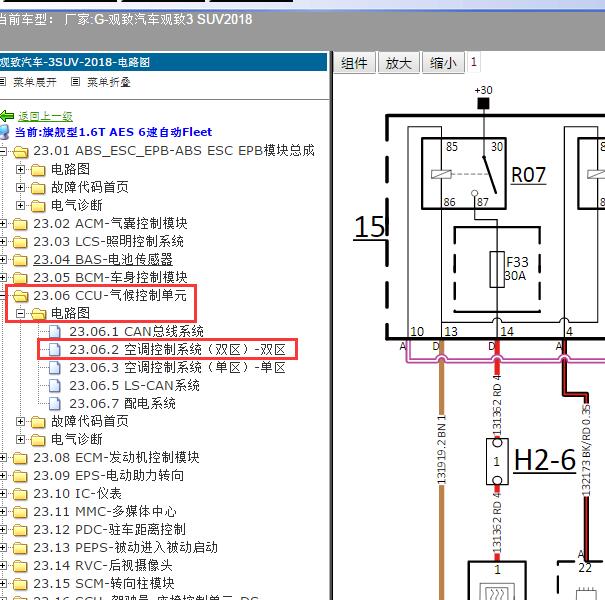This screenshot has width=605, height=600.
Task: Open 23.09 EPS-电动助力转向
Action: click(x=108, y=475)
